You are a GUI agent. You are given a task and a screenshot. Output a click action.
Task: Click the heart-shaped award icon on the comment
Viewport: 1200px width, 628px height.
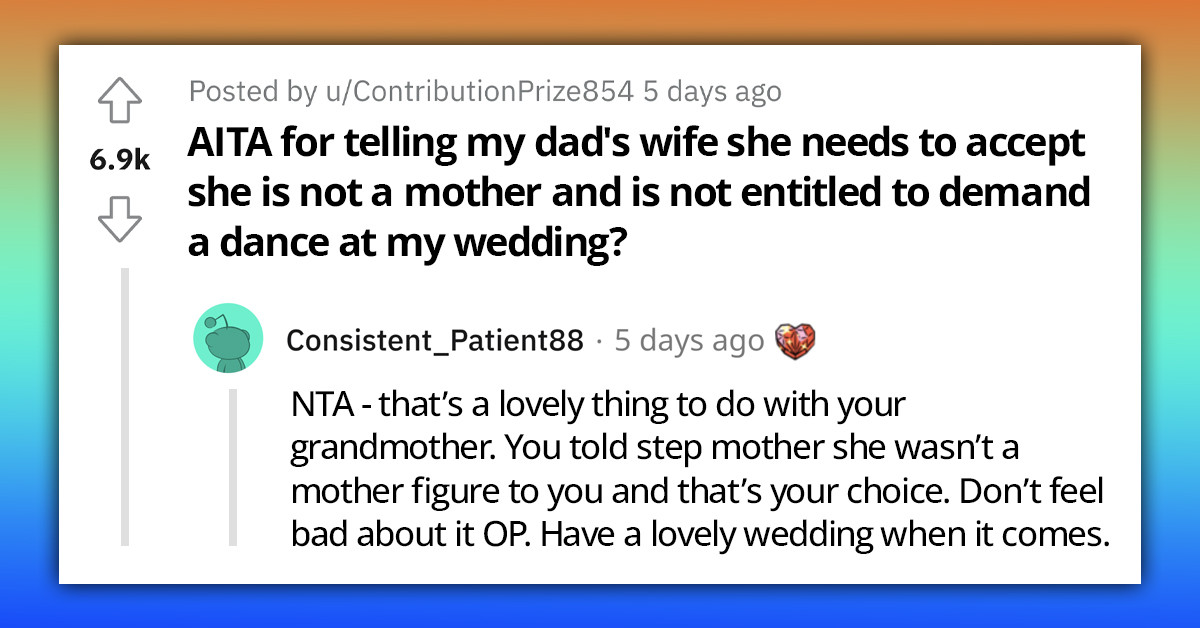pos(797,339)
